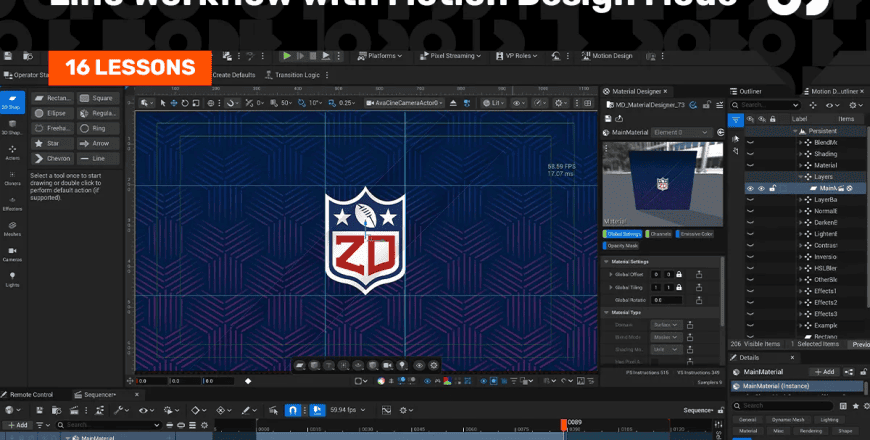This screenshot has width=870, height=440.
Task: Toggle visibility eye on MainMaterial outliner row
Action: [x=750, y=189]
